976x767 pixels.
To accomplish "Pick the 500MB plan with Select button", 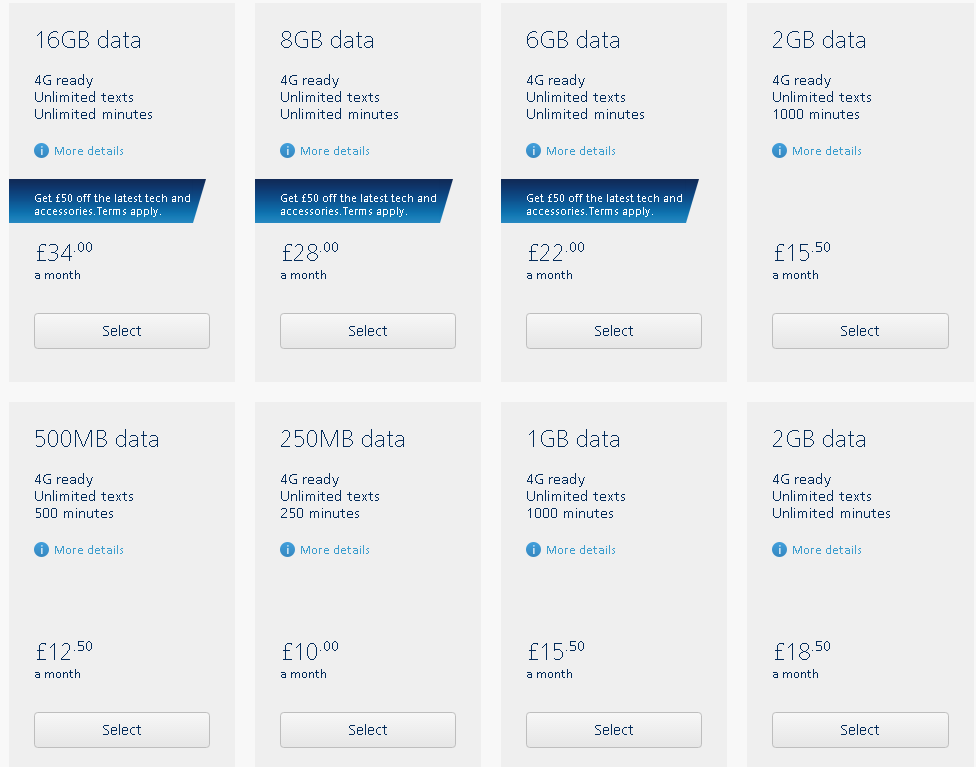I will coord(122,730).
